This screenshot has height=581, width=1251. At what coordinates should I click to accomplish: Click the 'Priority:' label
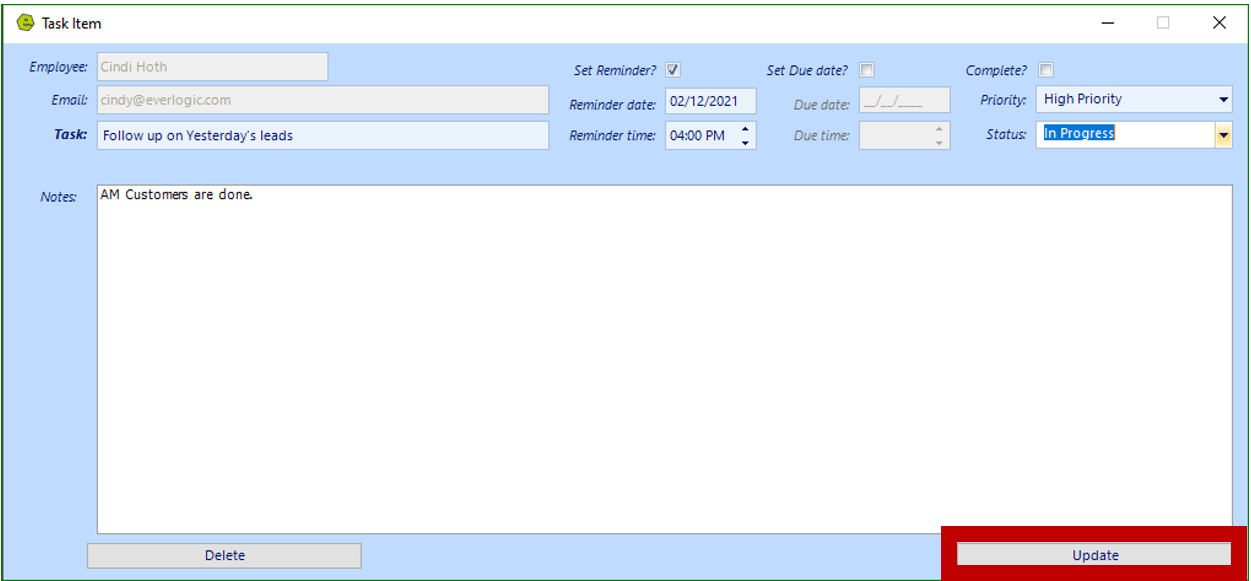pyautogui.click(x=1003, y=100)
